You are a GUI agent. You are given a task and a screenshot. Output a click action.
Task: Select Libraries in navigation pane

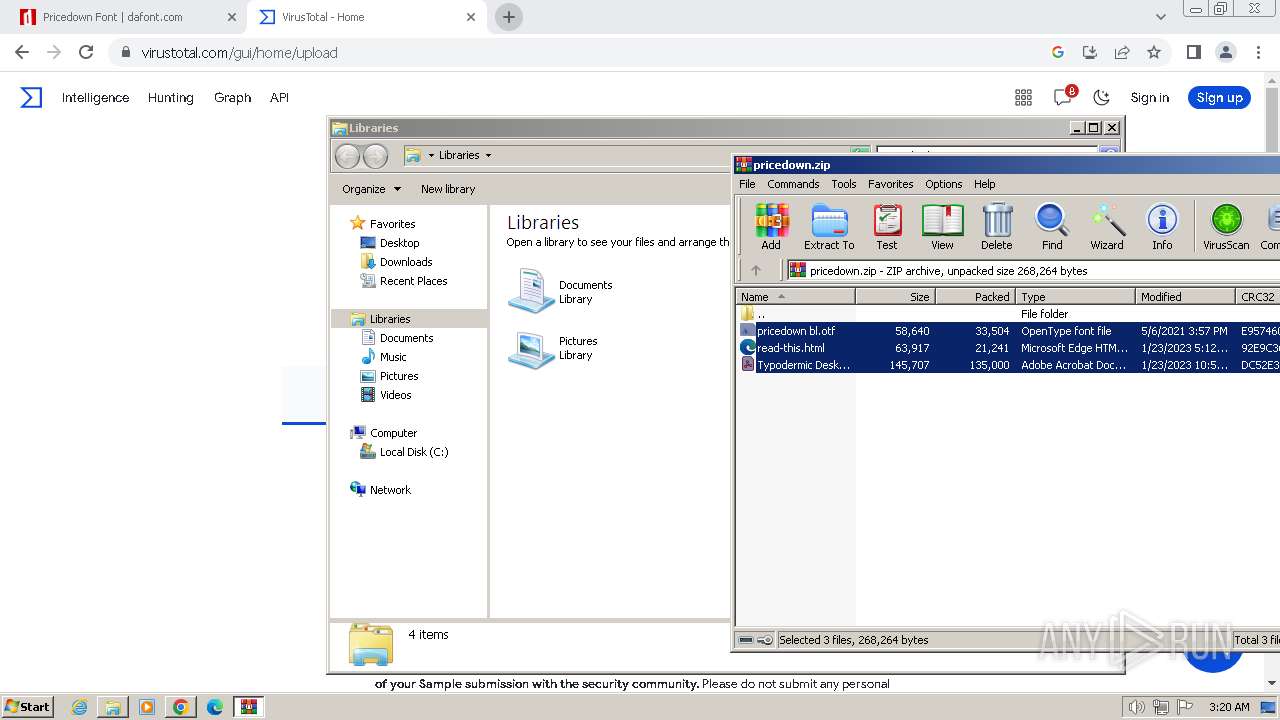click(390, 319)
